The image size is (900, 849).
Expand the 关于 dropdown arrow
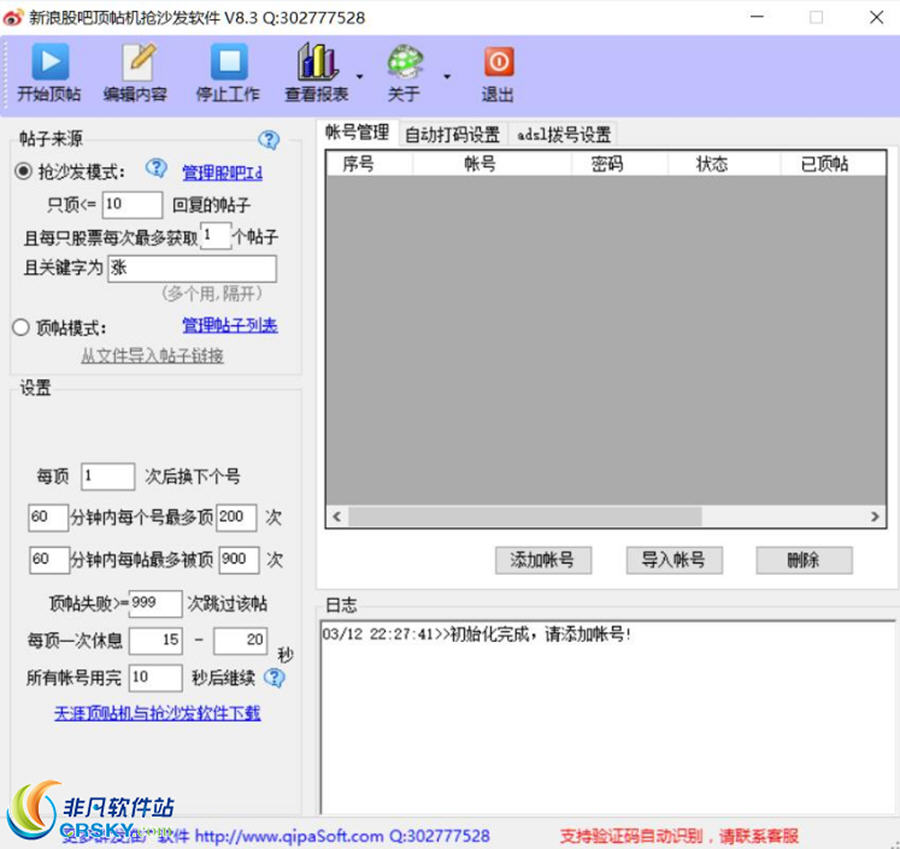(x=447, y=76)
